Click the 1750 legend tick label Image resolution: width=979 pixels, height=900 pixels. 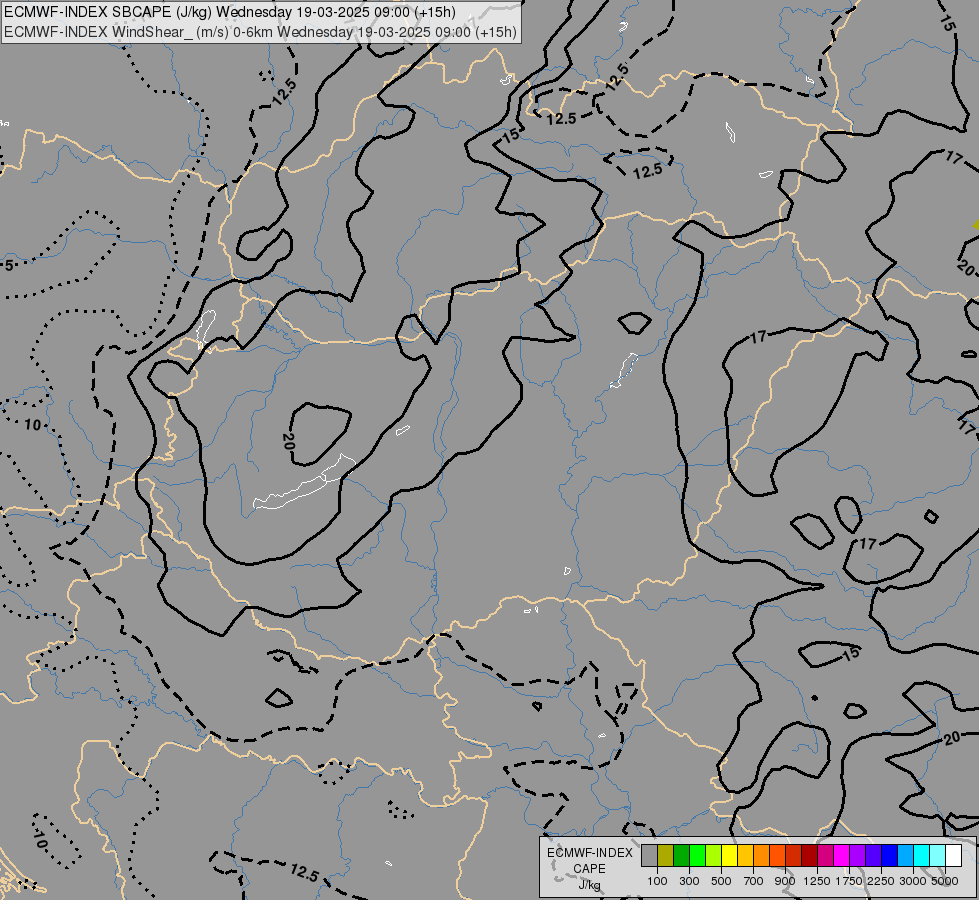point(849,881)
